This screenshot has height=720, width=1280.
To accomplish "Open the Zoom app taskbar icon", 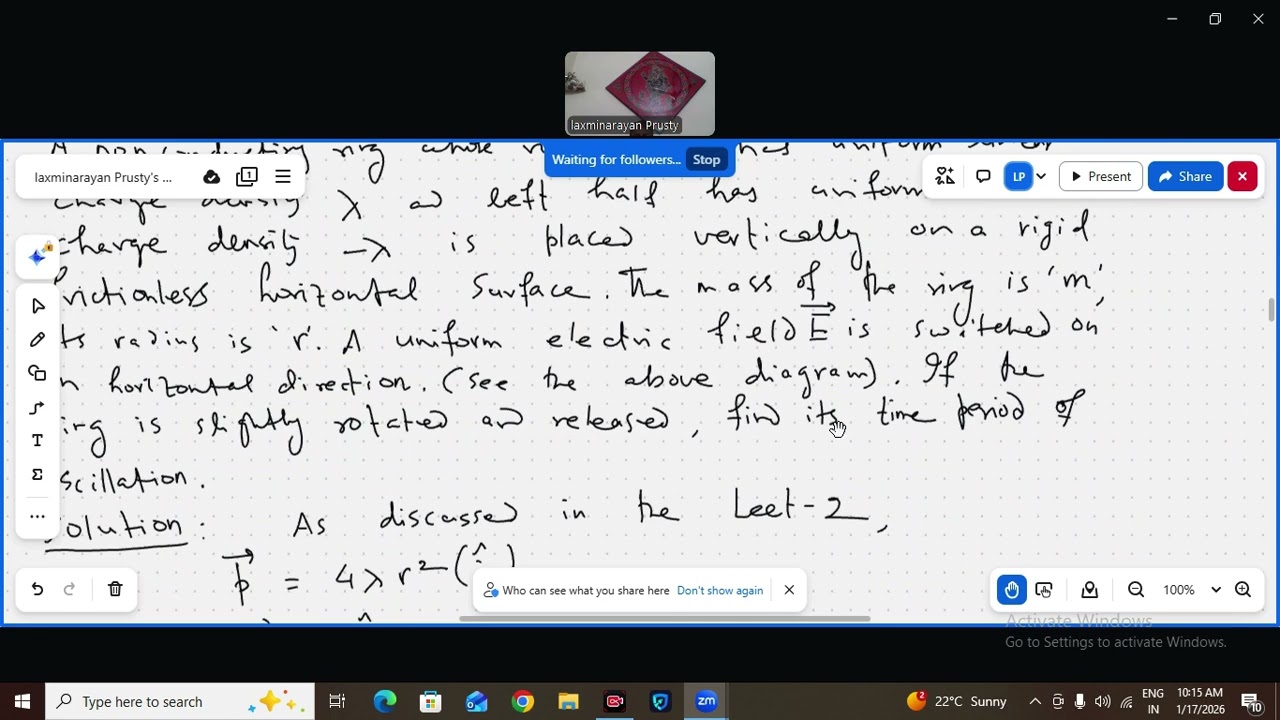I will pos(706,702).
